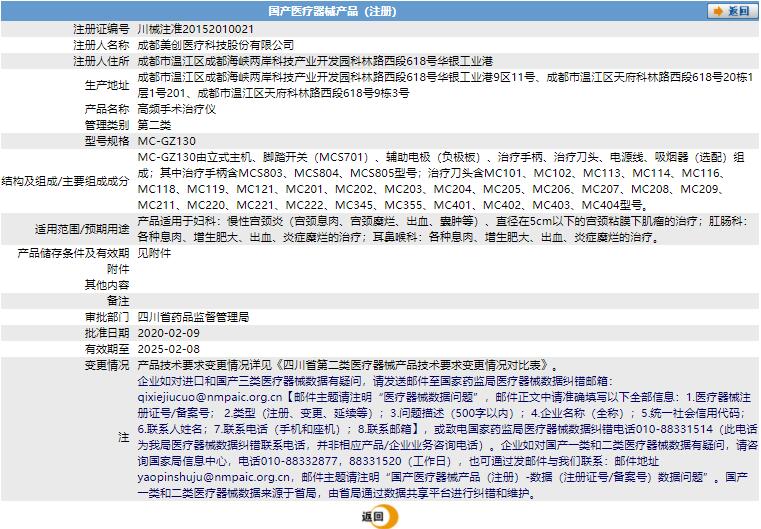
Task: Click the 注册人住所 label
Action: (x=101, y=61)
